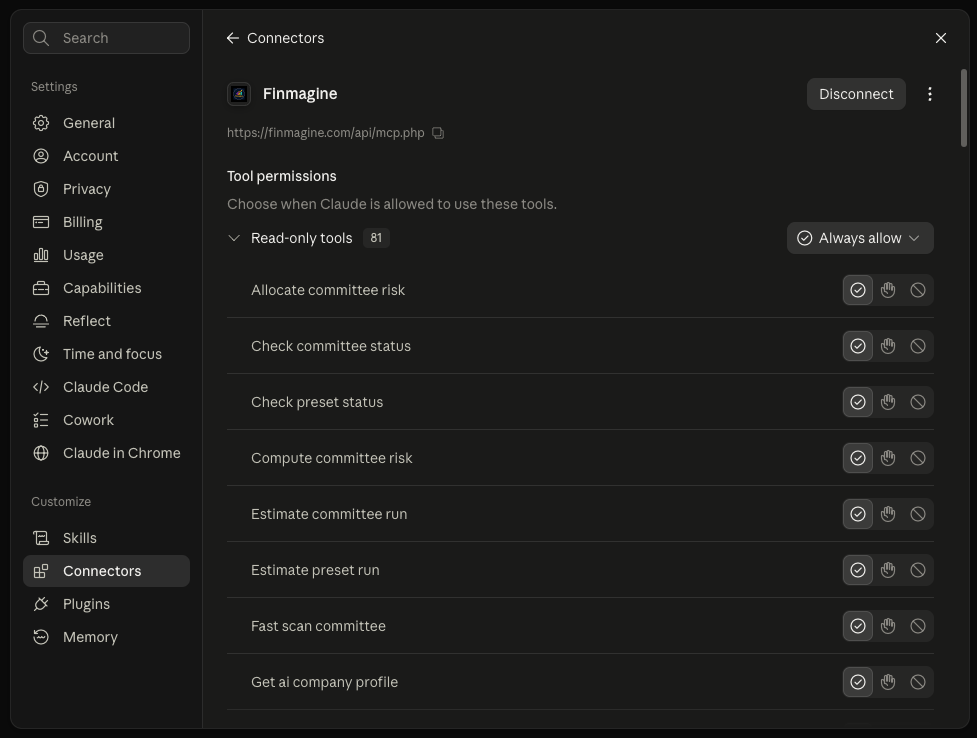Open the Reflect settings page
Image resolution: width=977 pixels, height=738 pixels.
107,321
